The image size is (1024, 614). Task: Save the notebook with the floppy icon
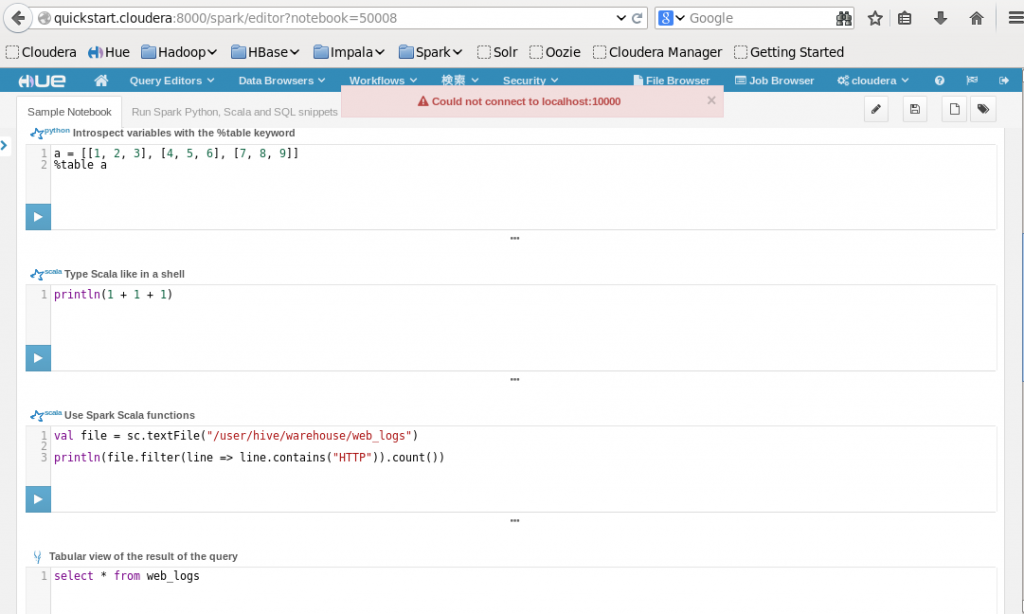pos(914,109)
